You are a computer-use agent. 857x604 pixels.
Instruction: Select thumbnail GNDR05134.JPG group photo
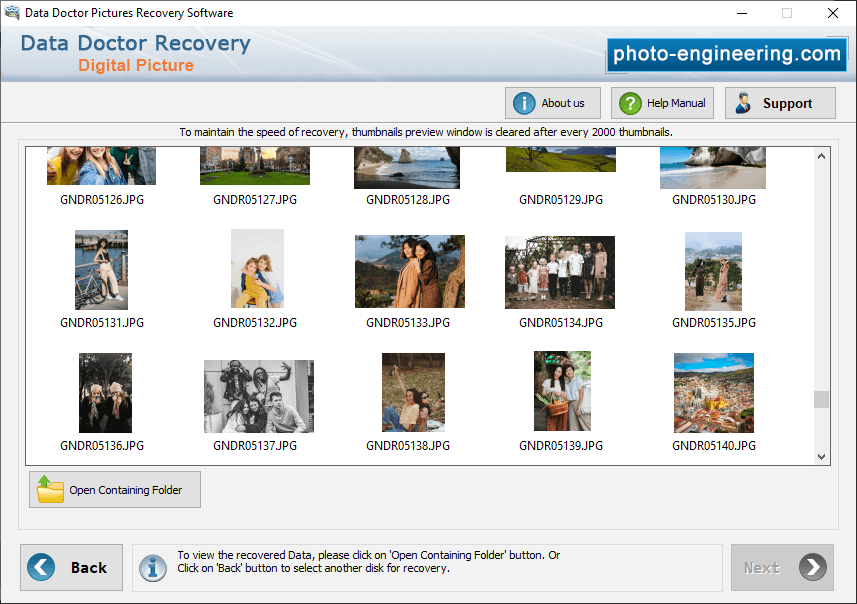coord(560,272)
